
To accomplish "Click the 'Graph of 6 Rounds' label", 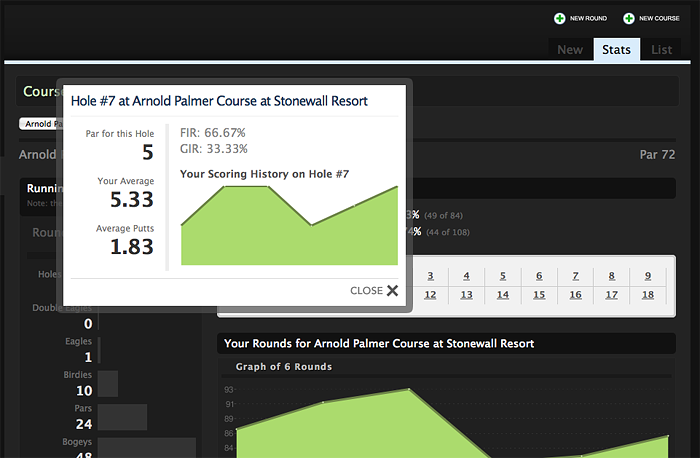I will tap(283, 367).
